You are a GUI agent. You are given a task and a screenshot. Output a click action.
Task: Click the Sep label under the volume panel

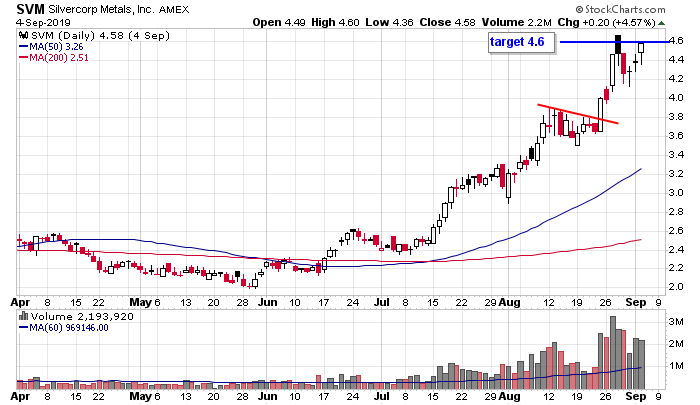(636, 397)
